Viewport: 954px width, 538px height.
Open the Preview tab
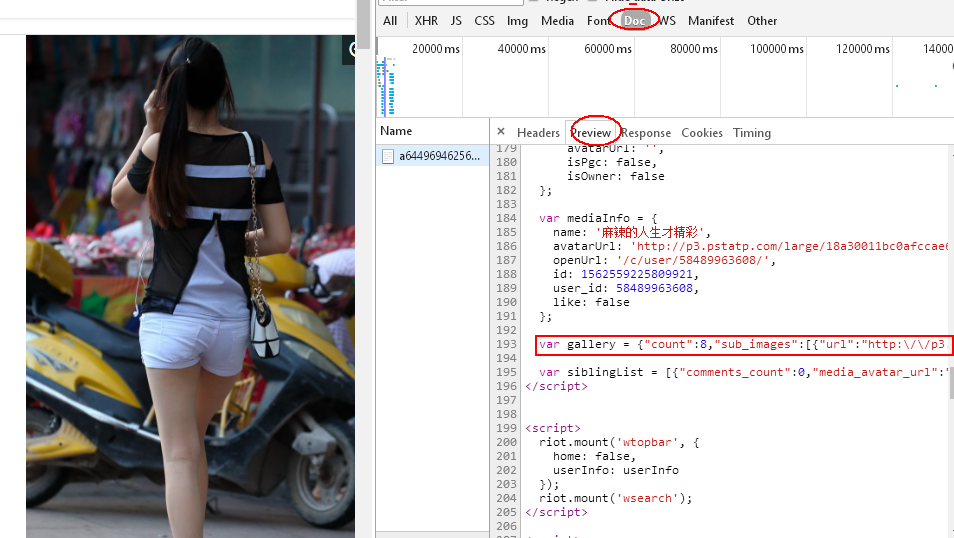click(591, 133)
